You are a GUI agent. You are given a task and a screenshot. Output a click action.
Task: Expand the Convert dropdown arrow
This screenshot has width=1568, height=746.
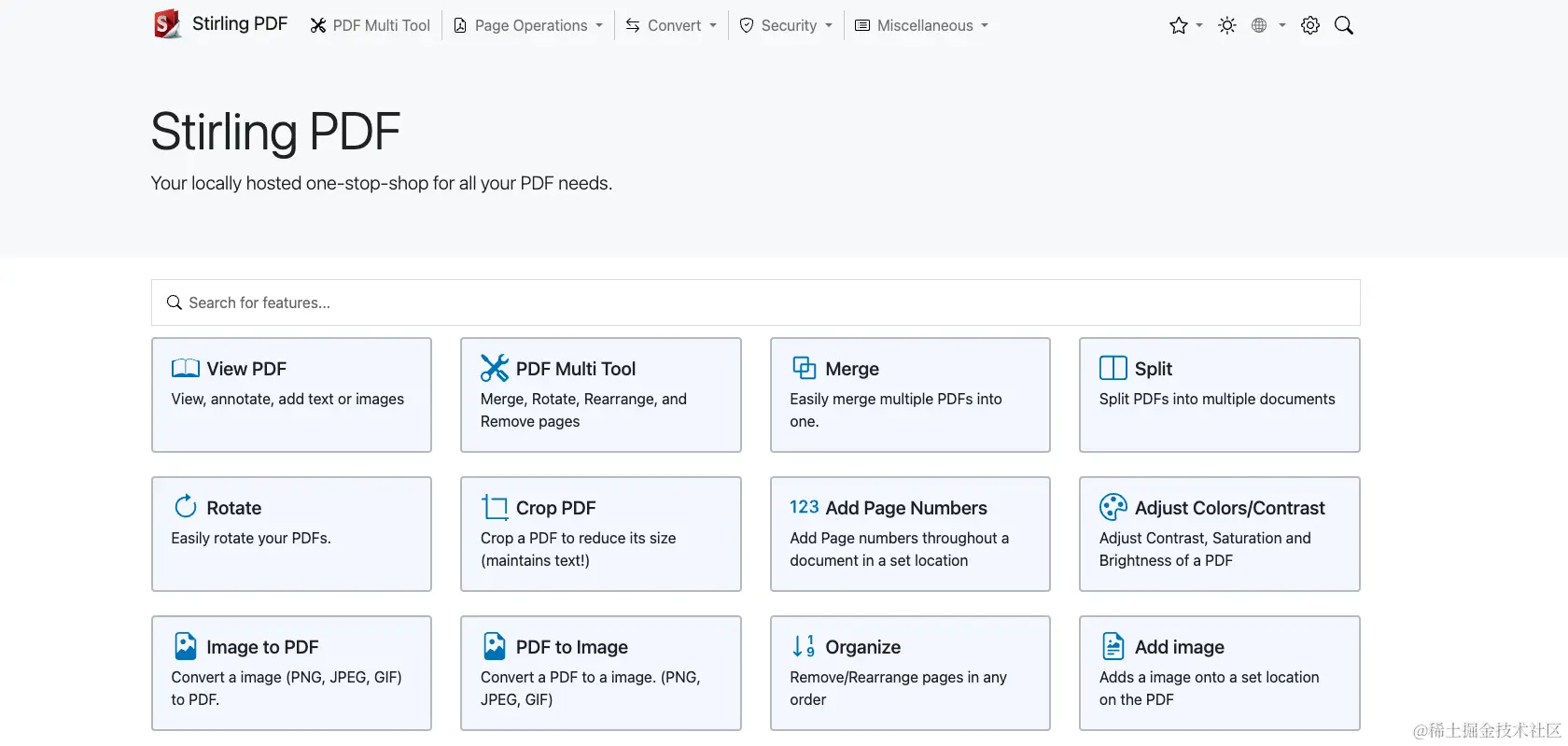713,26
